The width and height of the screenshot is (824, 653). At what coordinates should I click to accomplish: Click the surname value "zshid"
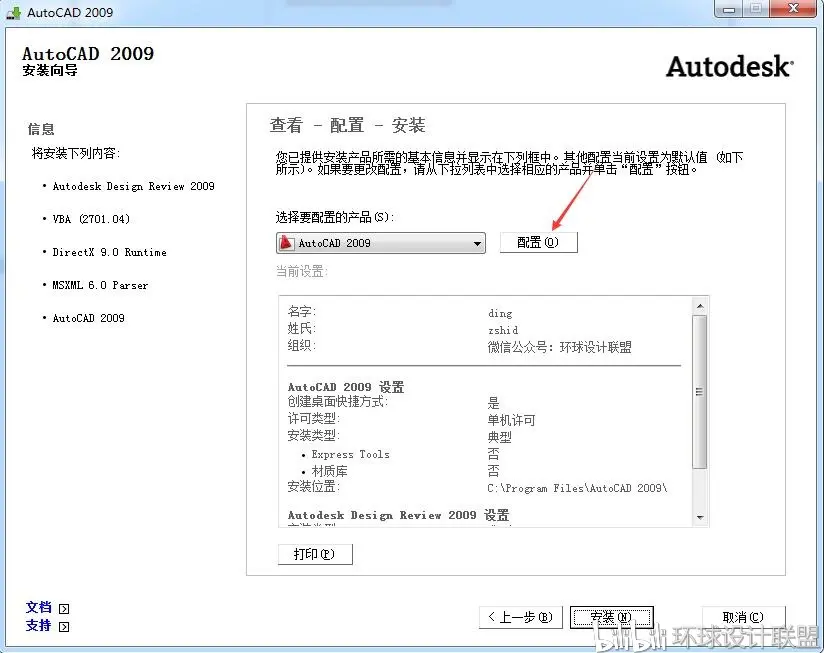click(x=503, y=330)
